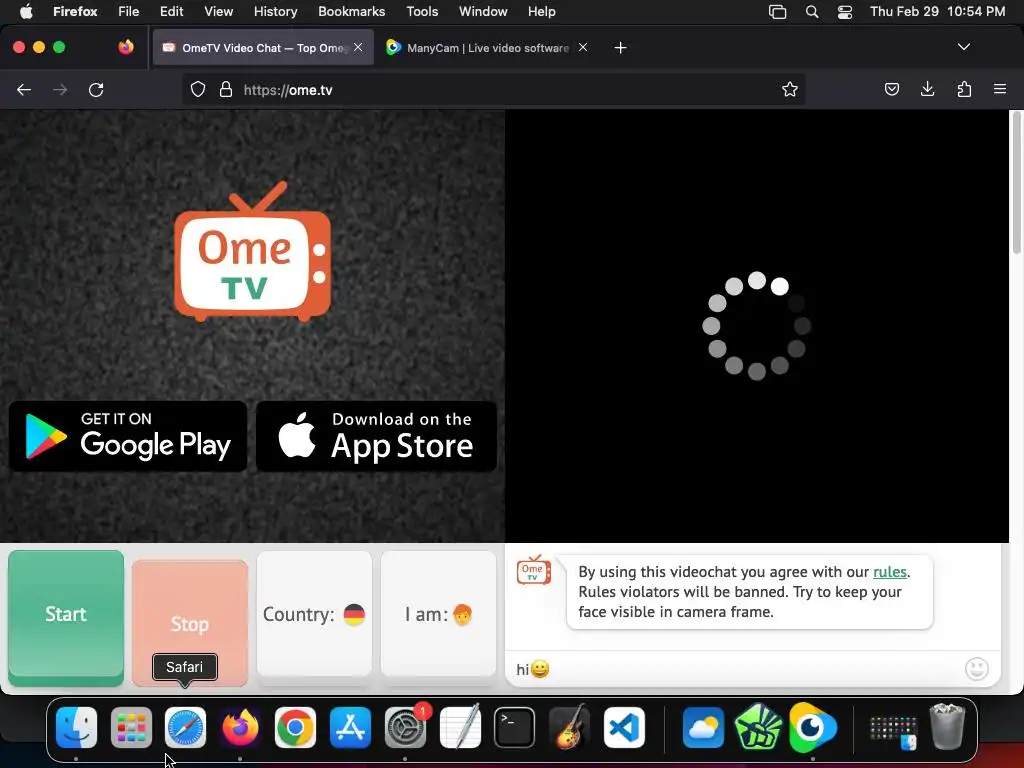Click the Spotlight search icon in menu bar
The height and width of the screenshot is (768, 1024).
(x=812, y=12)
